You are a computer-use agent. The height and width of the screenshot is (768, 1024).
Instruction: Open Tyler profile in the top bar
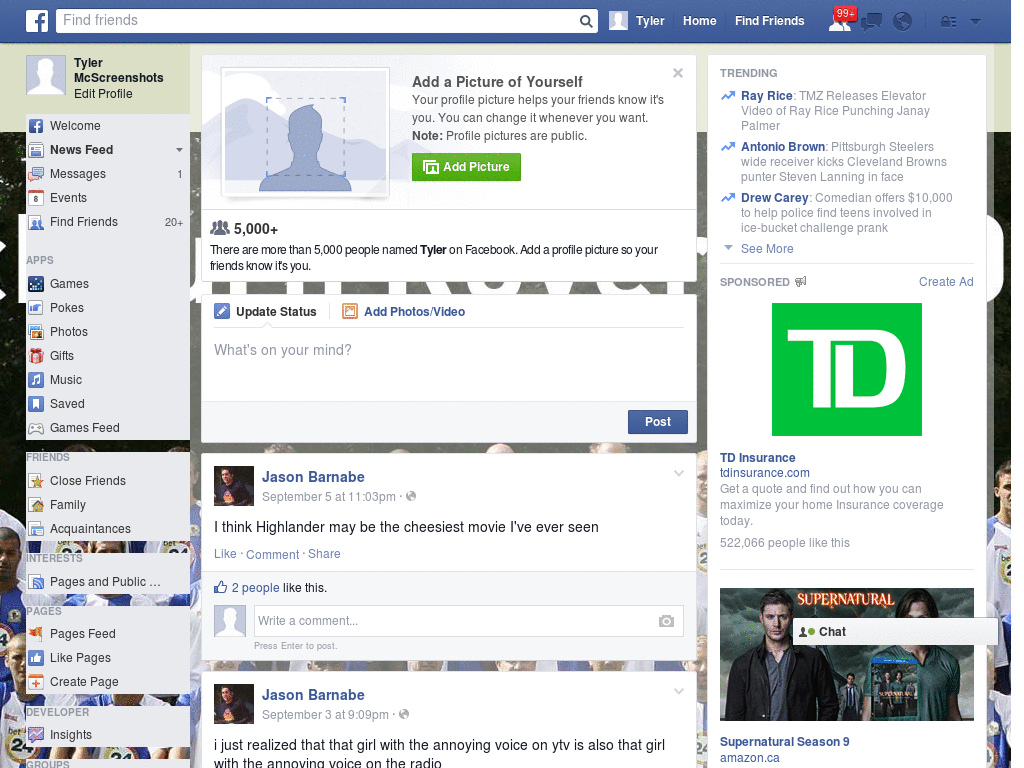point(637,21)
